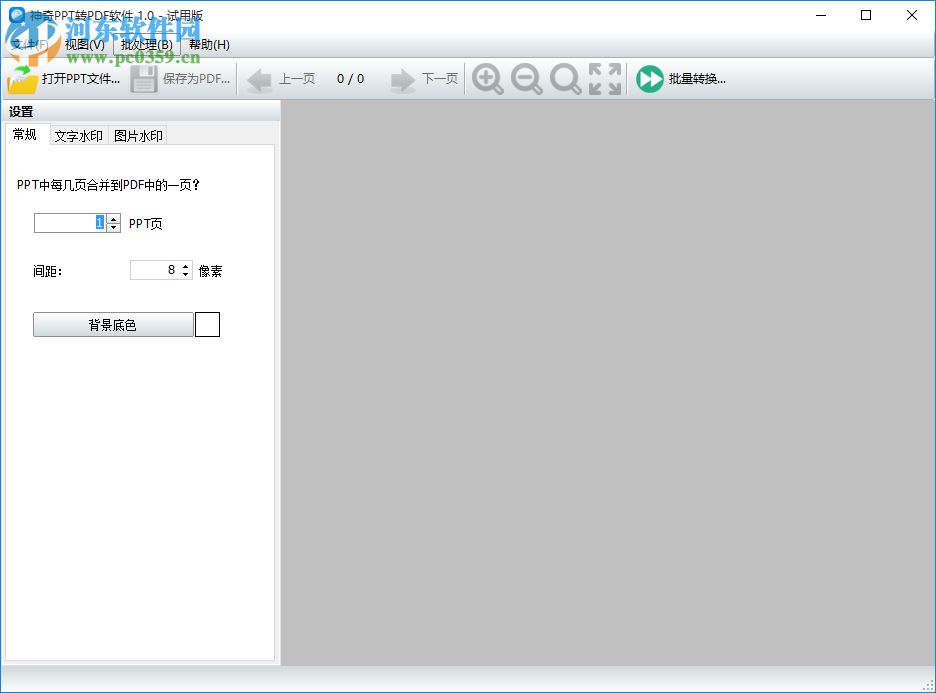The width and height of the screenshot is (936, 693).
Task: Start batch conversion green icon
Action: point(649,79)
